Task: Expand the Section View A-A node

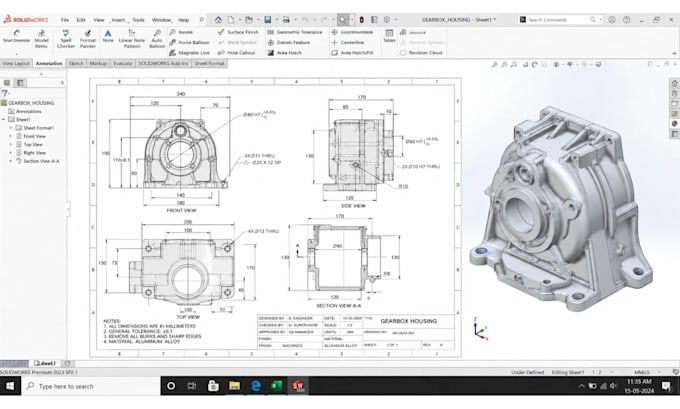Action: 11,161
